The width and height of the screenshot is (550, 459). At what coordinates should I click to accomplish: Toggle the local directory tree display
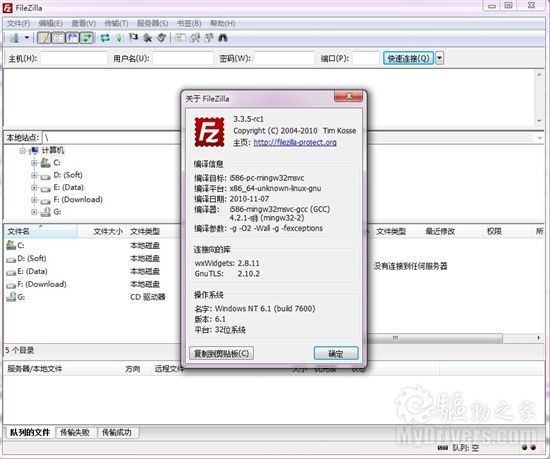coord(58,38)
